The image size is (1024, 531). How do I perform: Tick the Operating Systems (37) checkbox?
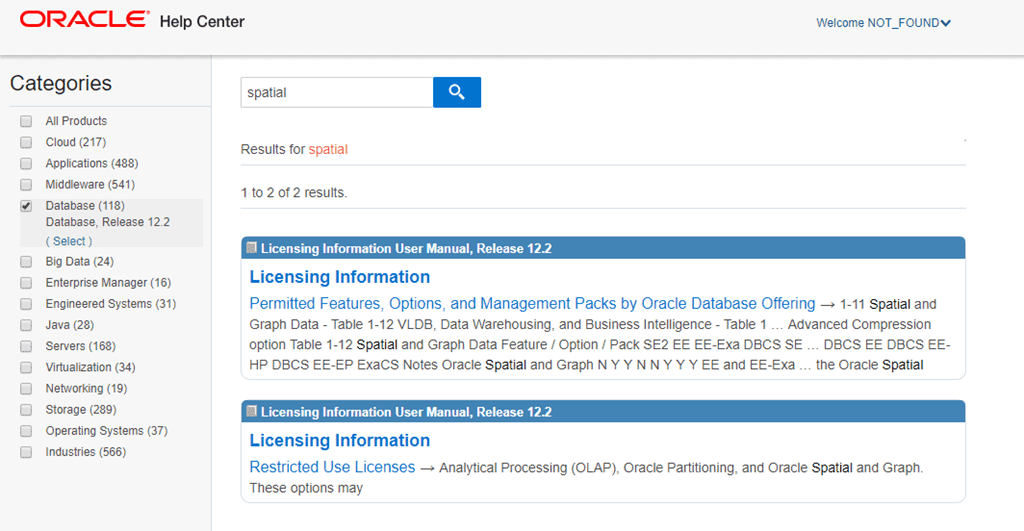[x=26, y=431]
